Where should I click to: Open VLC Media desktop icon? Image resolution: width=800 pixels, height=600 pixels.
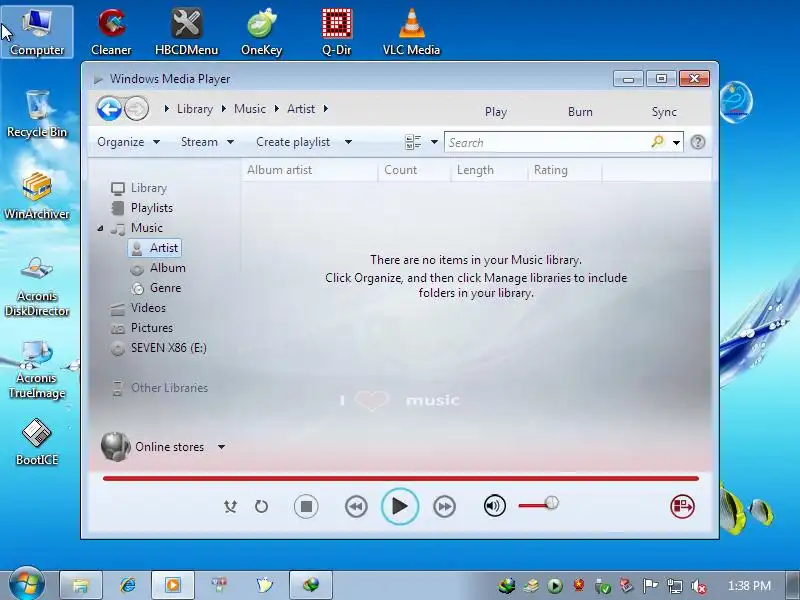tap(411, 32)
